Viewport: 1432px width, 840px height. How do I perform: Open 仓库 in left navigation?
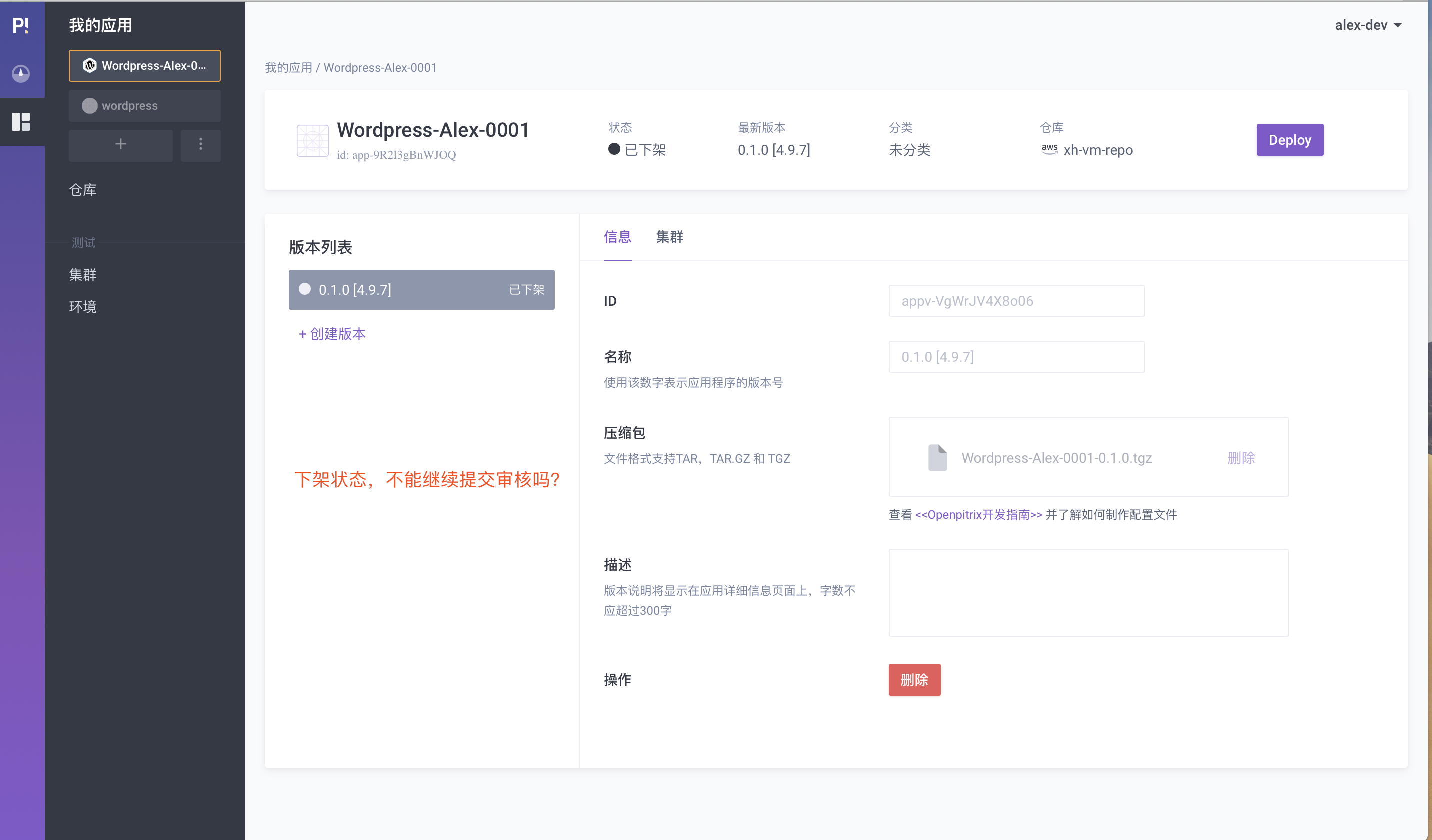point(83,190)
